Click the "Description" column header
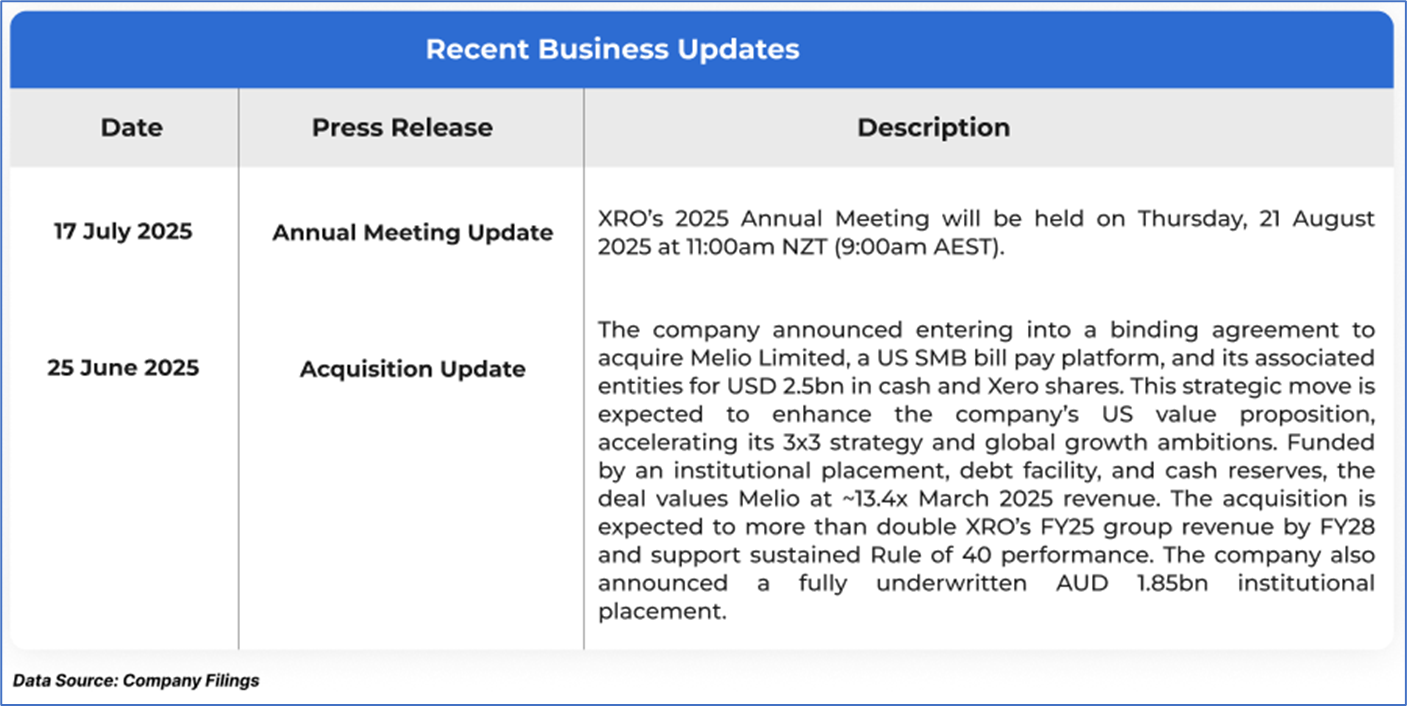Image resolution: width=1407 pixels, height=706 pixels. tap(933, 128)
